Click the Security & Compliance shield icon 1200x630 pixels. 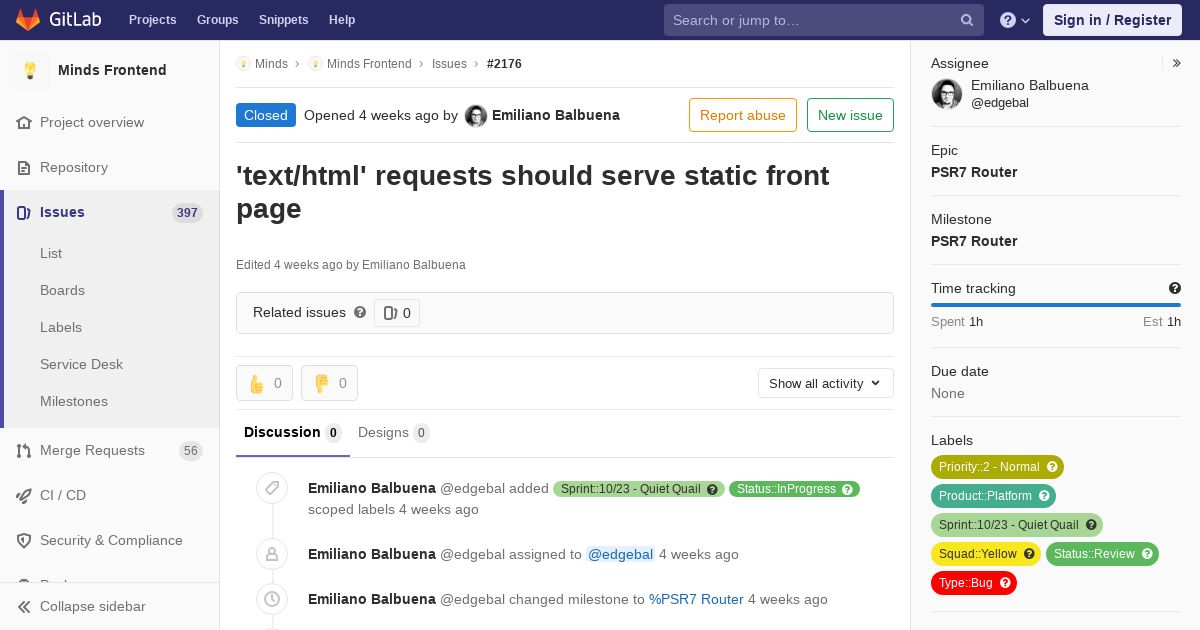(24, 541)
